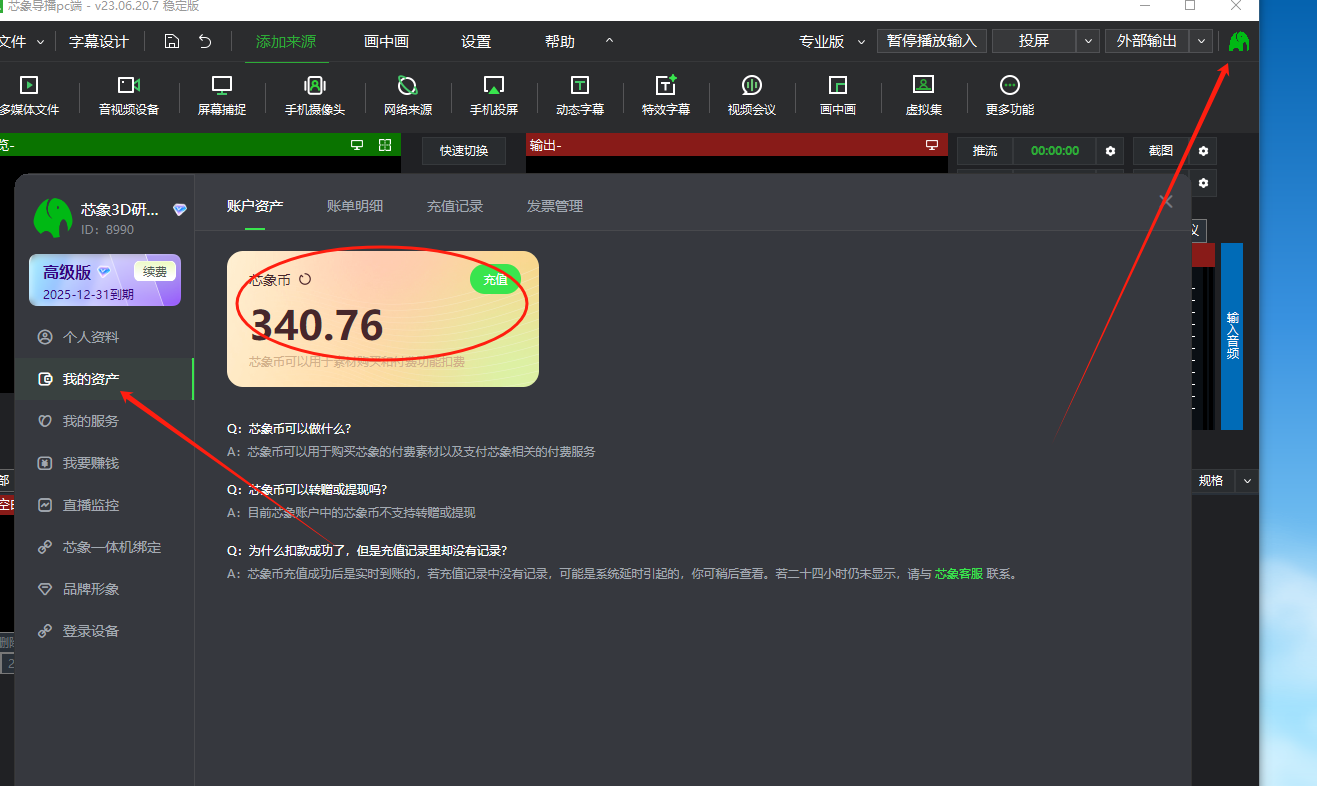The width and height of the screenshot is (1317, 786).
Task: Expand the 外部输出 dropdown arrow
Action: coord(1202,41)
